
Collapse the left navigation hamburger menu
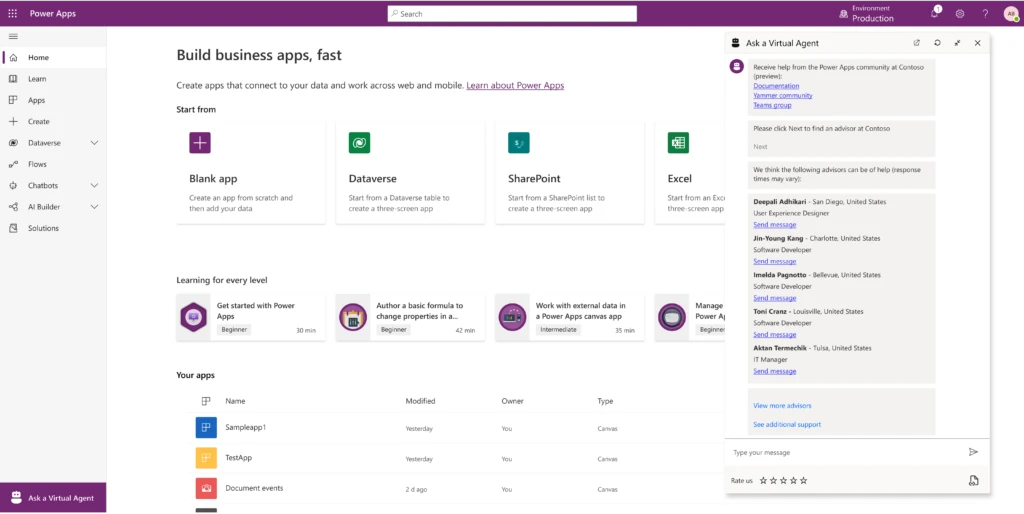(x=13, y=36)
